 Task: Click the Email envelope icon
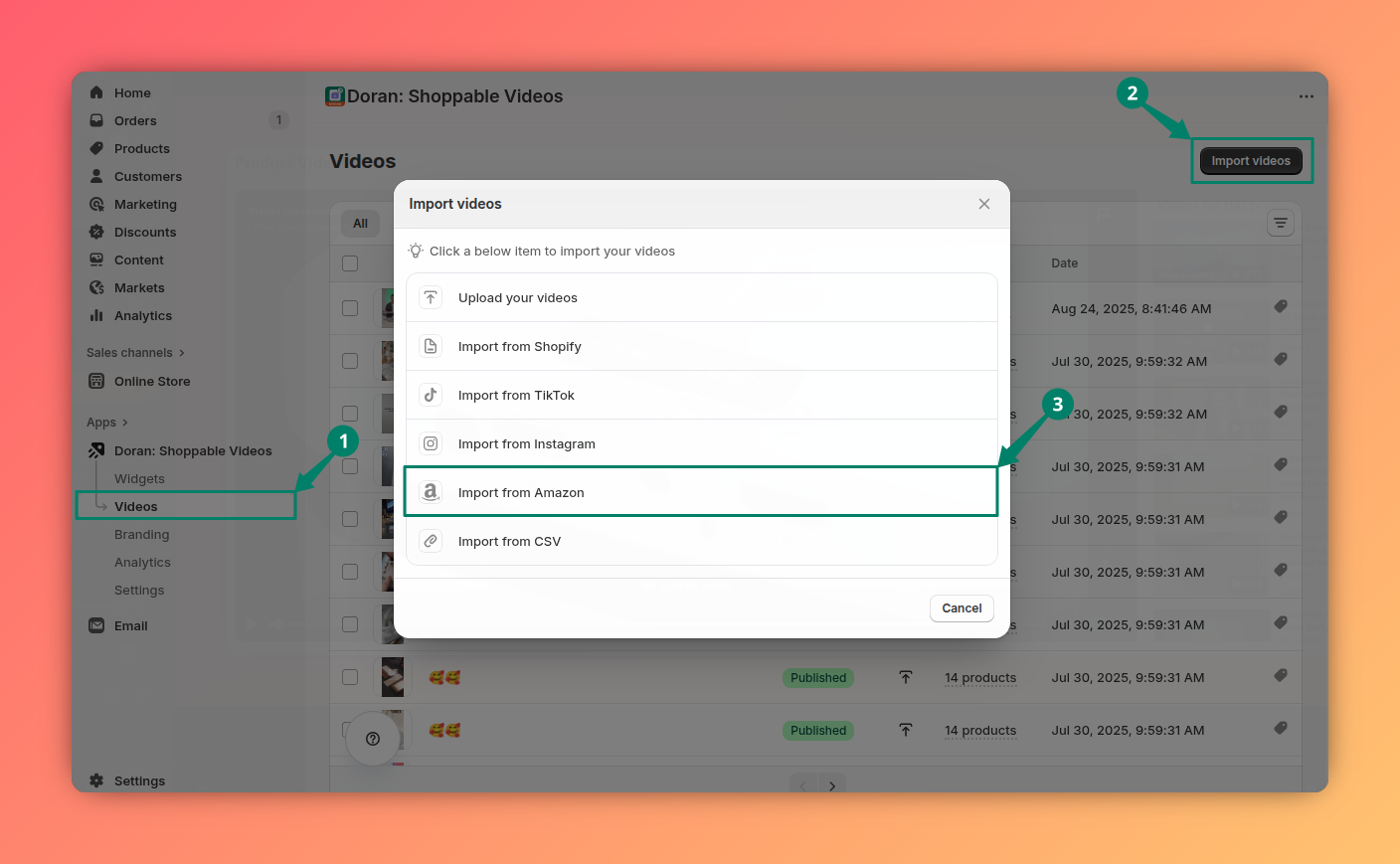pos(96,625)
